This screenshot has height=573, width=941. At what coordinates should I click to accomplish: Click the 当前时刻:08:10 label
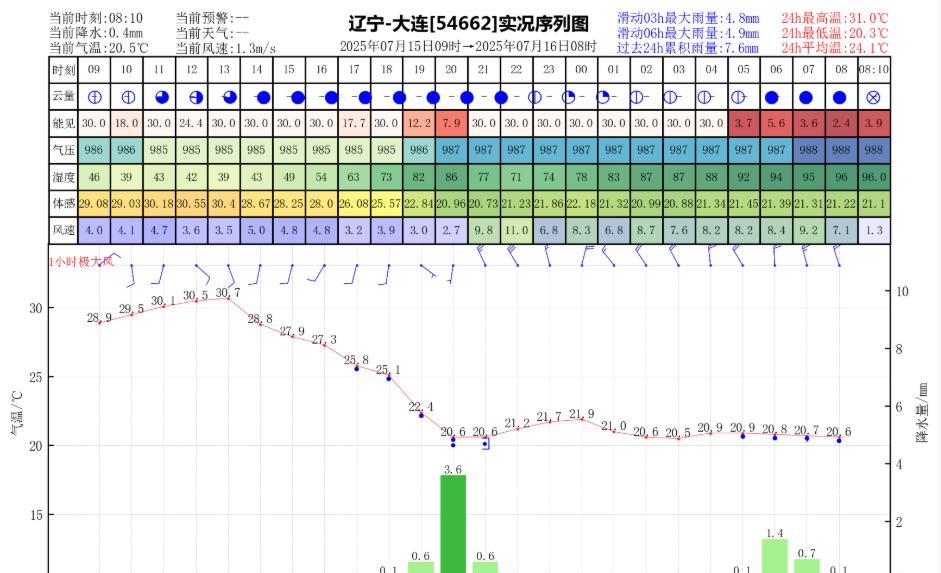point(96,19)
